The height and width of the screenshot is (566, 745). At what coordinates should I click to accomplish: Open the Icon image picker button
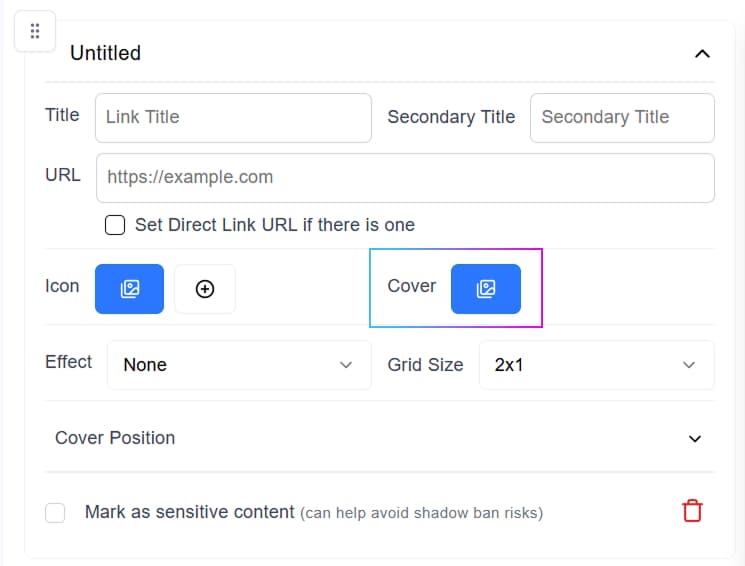[129, 289]
